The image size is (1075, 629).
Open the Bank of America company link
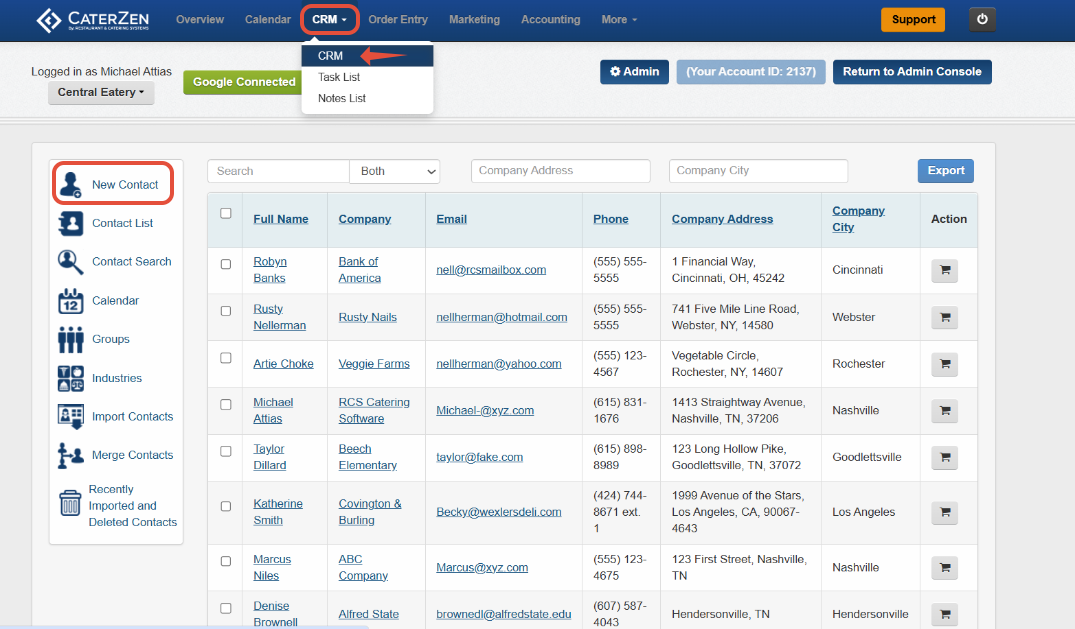(359, 270)
